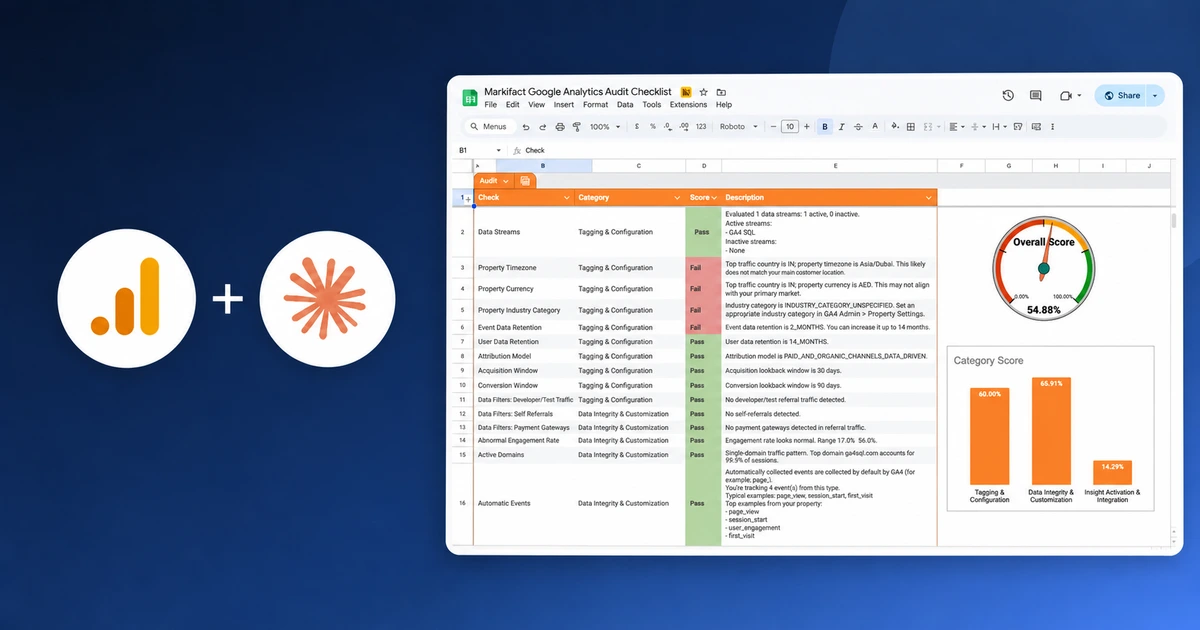Click the Automatic Events cell
Viewport: 1200px width, 630px height.
(x=524, y=503)
